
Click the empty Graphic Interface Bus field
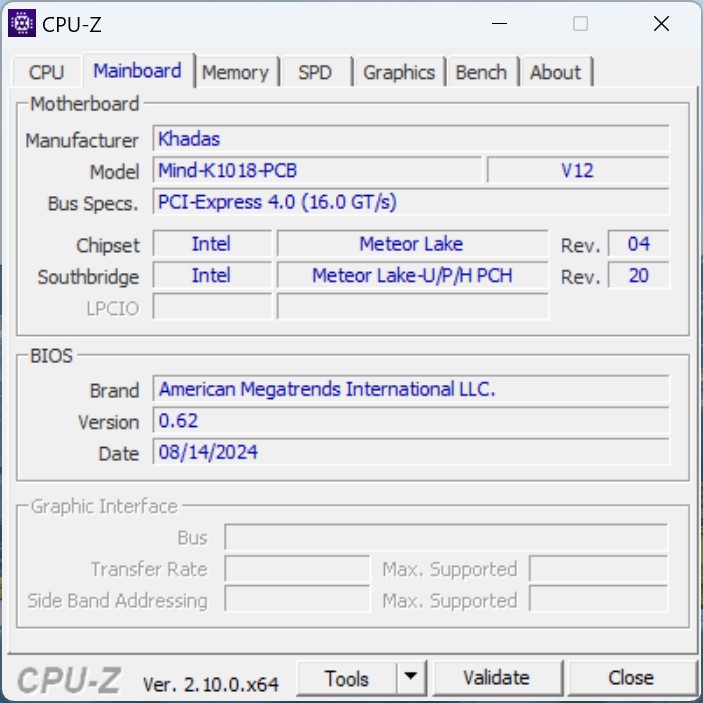(x=446, y=537)
